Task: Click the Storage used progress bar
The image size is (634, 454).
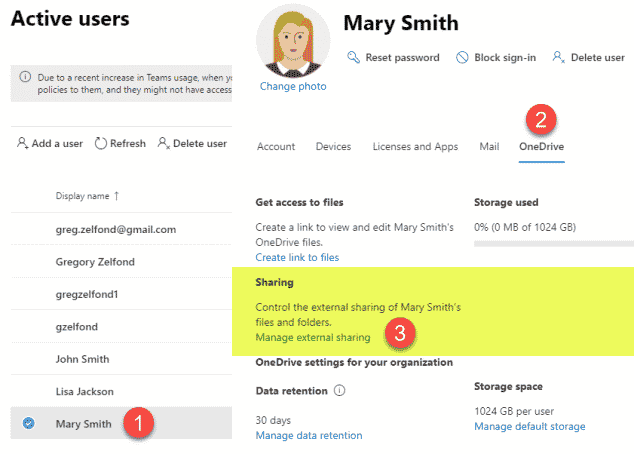Action: point(554,243)
